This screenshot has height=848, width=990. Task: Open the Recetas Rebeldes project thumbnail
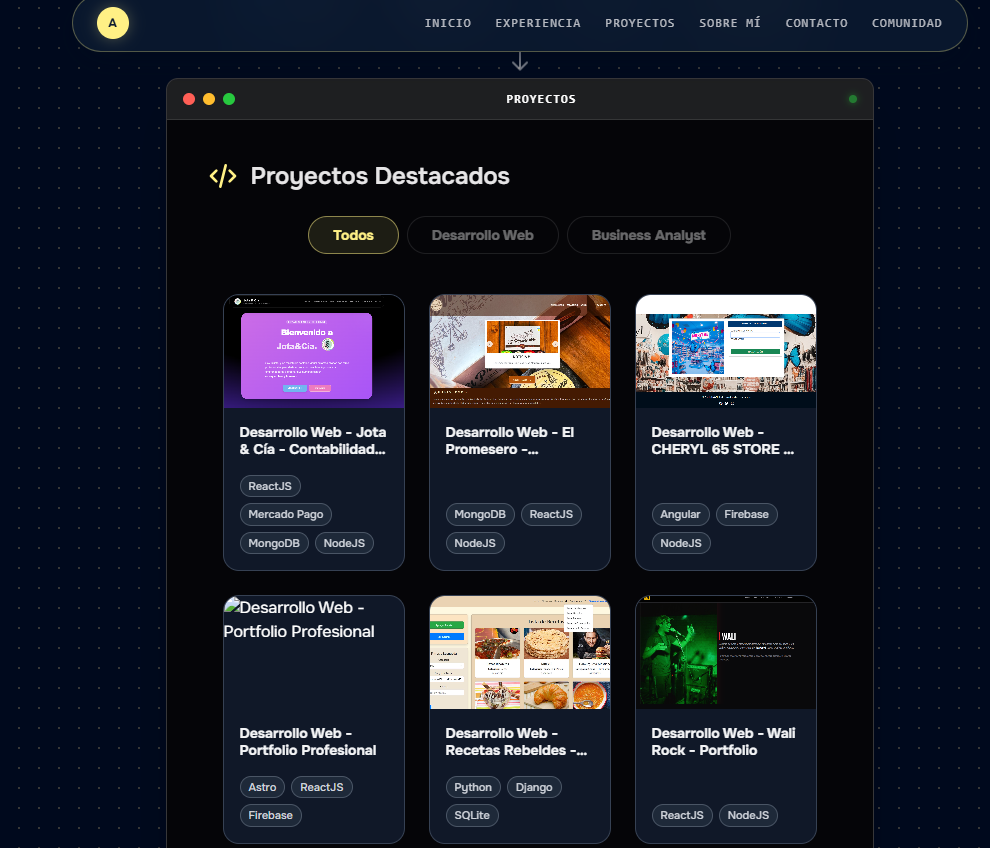tap(520, 653)
